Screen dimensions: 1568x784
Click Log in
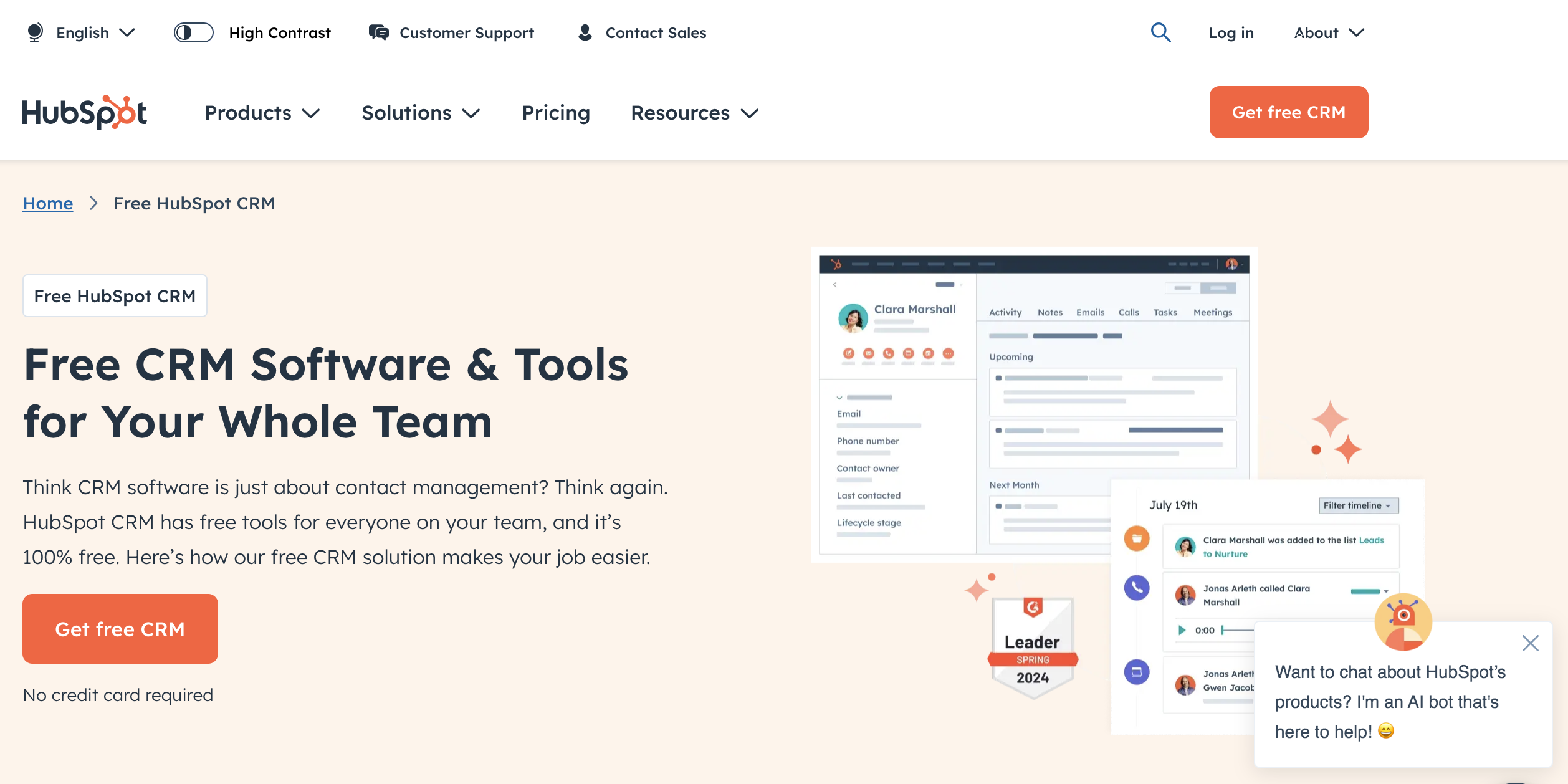[x=1231, y=32]
